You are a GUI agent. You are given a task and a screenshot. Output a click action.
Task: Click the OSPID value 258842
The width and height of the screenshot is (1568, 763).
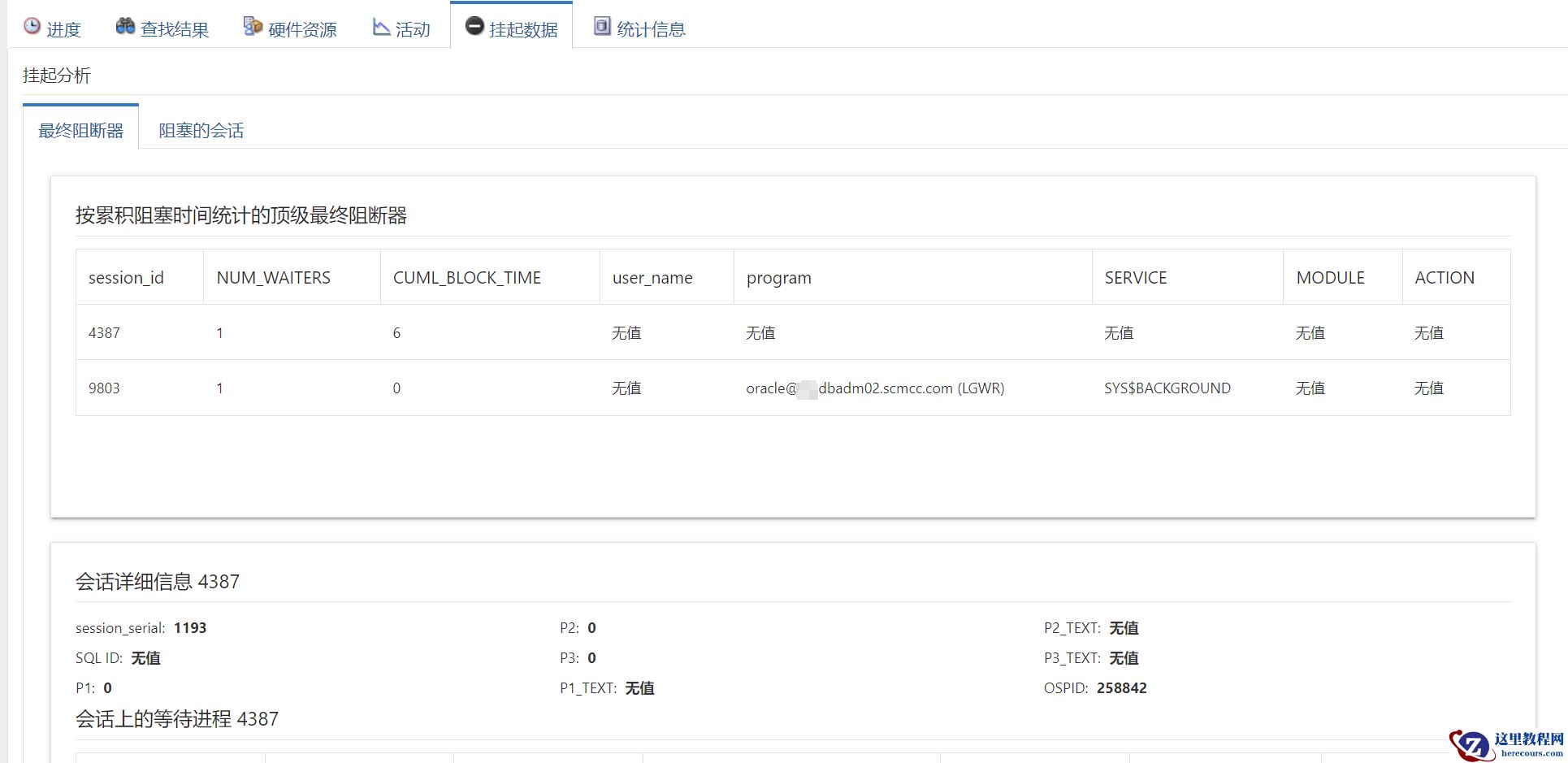1122,688
